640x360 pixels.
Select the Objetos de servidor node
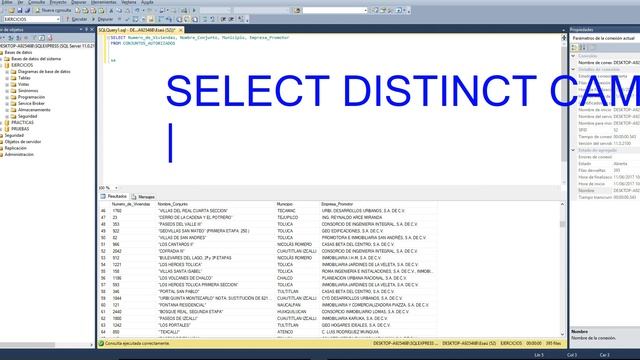[x=23, y=142]
